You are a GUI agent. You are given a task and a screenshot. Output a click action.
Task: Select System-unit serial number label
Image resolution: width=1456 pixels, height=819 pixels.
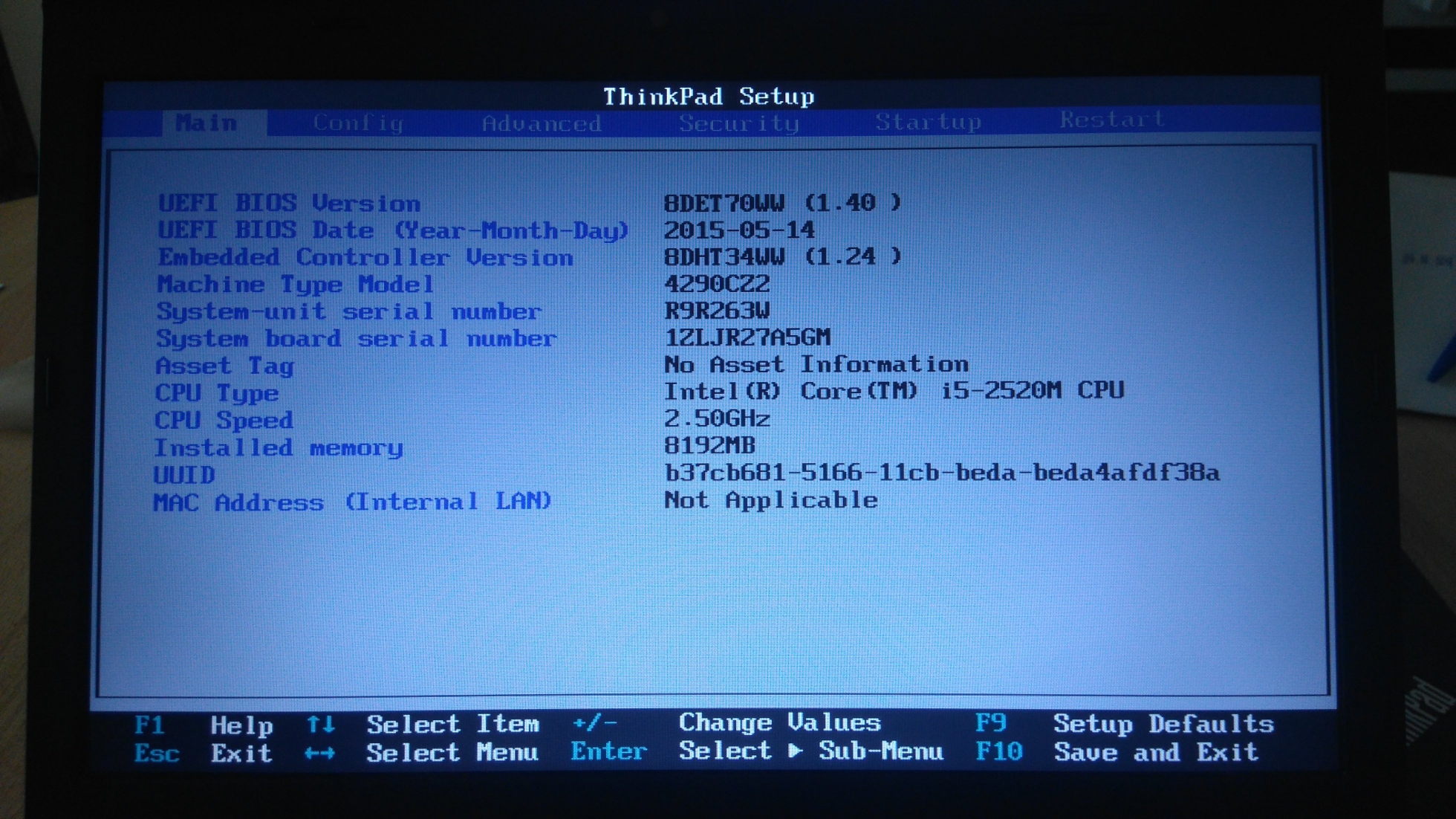coord(348,311)
